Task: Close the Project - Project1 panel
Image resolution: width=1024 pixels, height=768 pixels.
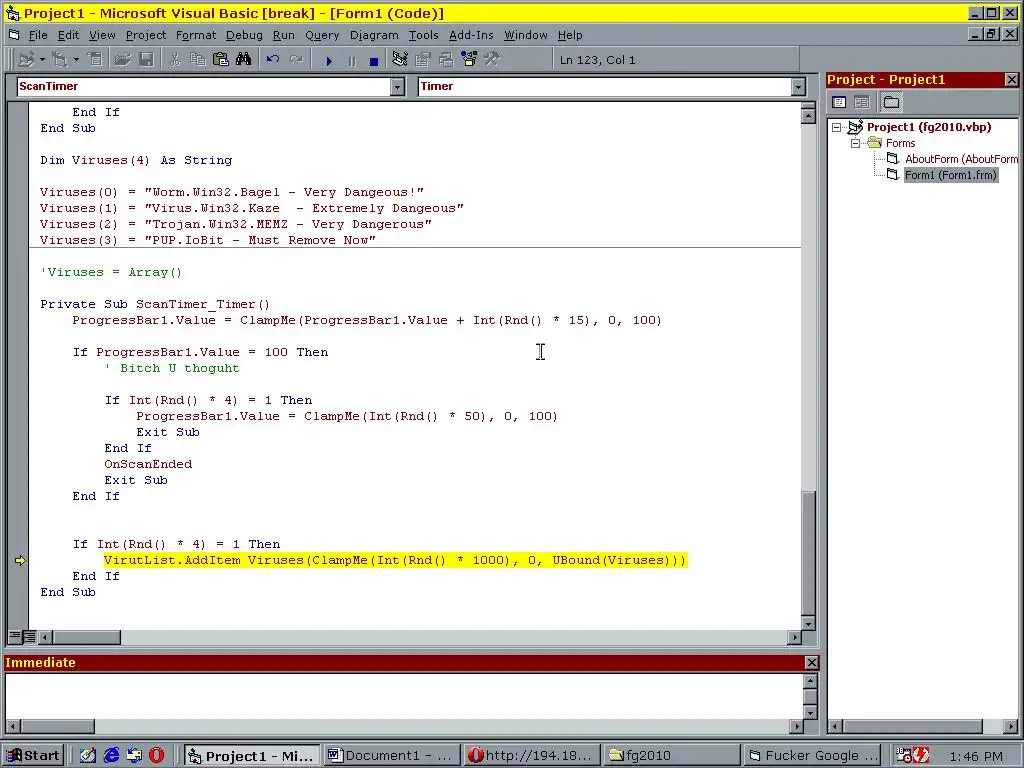Action: point(1011,80)
